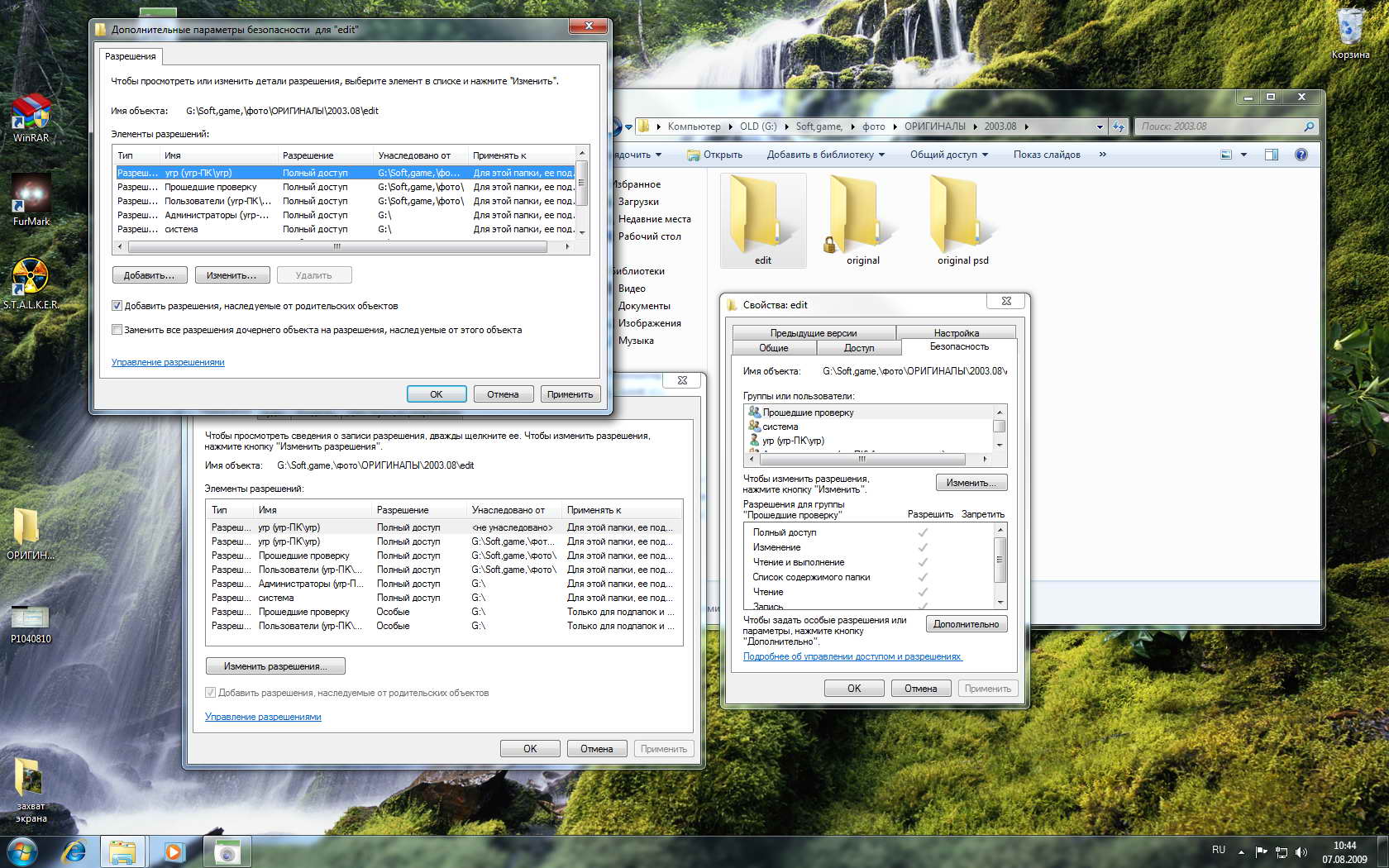Image resolution: width=1389 pixels, height=868 pixels.
Task: Click the horizontal scrollbar of top permissions list
Action: tap(337, 246)
